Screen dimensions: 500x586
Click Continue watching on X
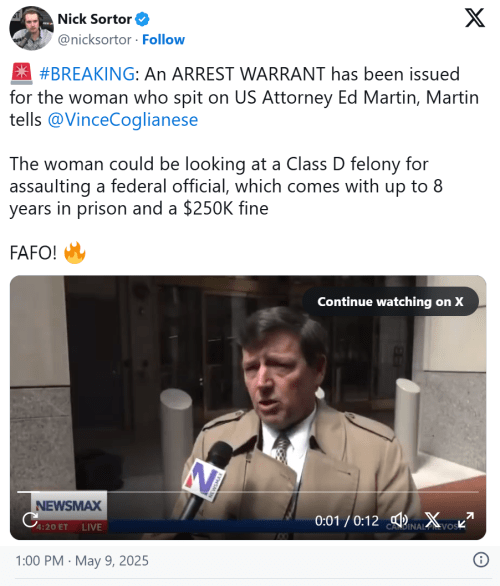coord(390,302)
